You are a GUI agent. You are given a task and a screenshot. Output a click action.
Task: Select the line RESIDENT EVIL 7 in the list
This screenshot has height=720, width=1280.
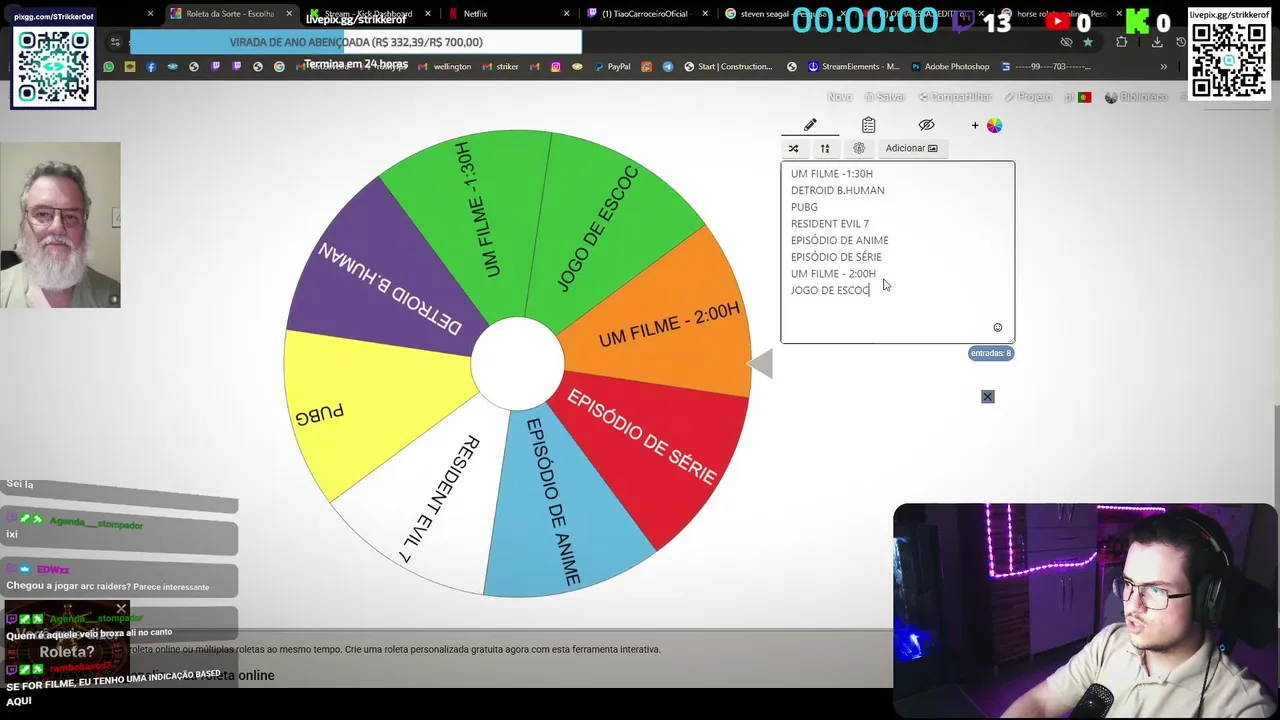829,224
